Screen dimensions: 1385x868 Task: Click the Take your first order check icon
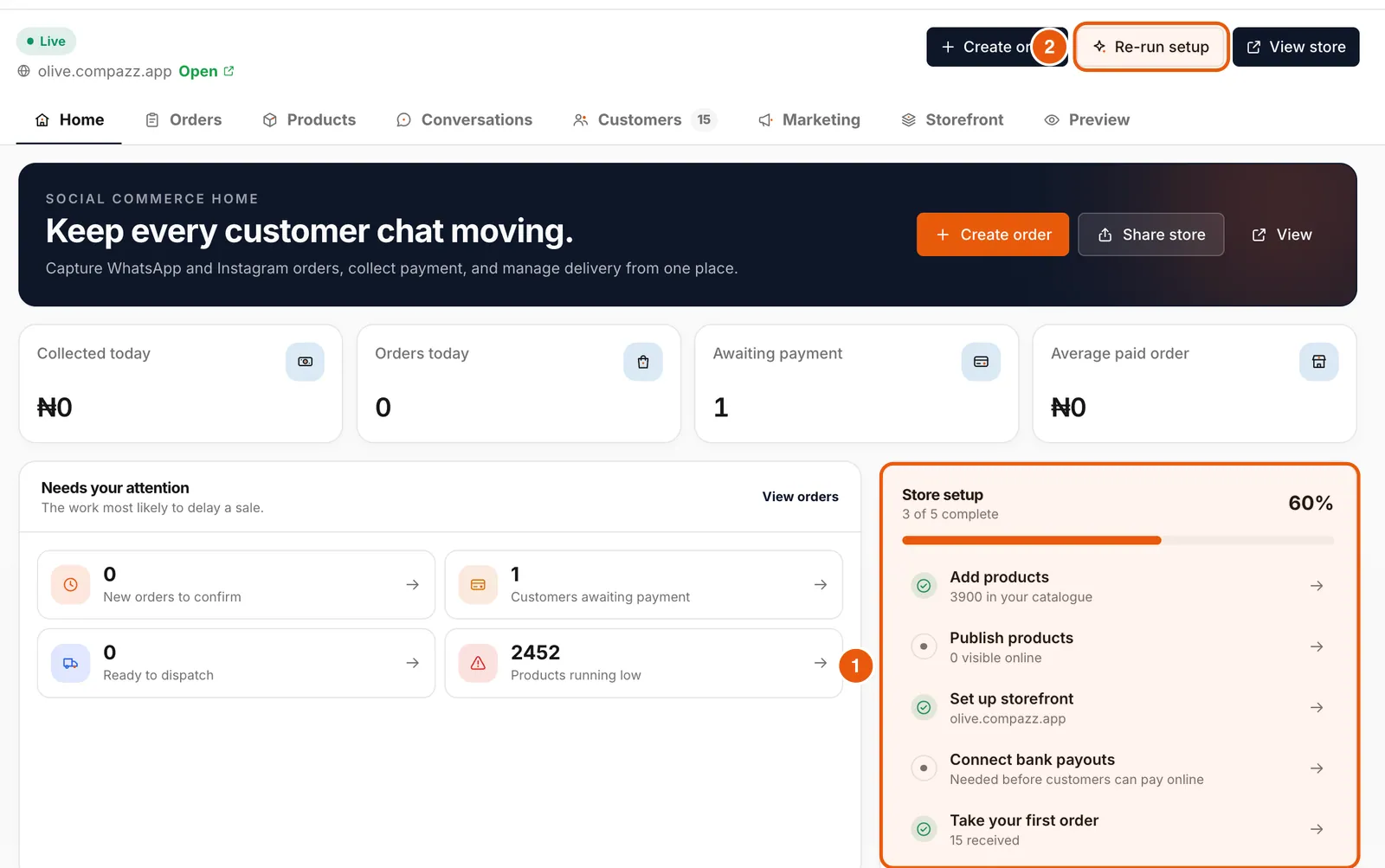tap(924, 829)
